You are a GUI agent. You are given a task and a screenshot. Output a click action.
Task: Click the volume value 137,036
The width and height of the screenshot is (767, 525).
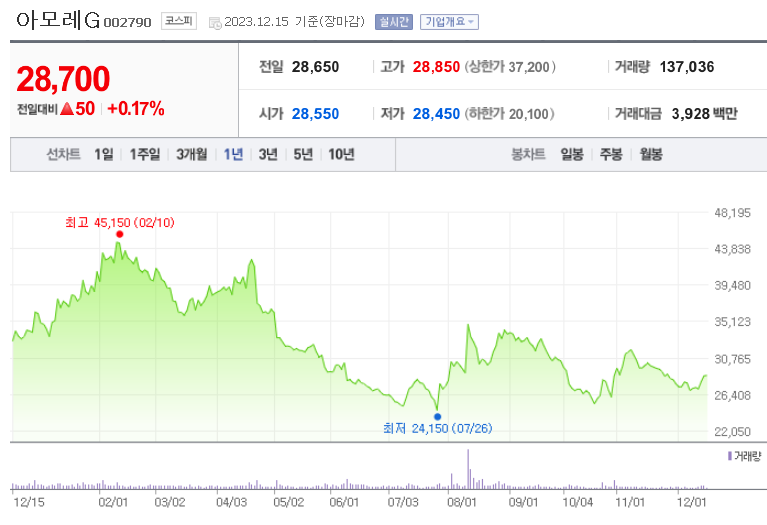click(687, 67)
